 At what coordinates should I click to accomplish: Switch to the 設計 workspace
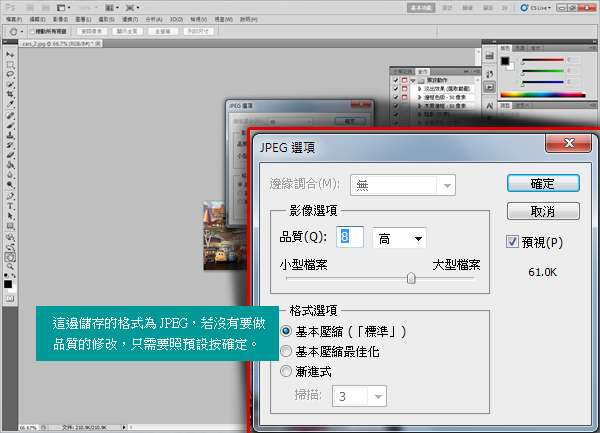click(x=447, y=8)
